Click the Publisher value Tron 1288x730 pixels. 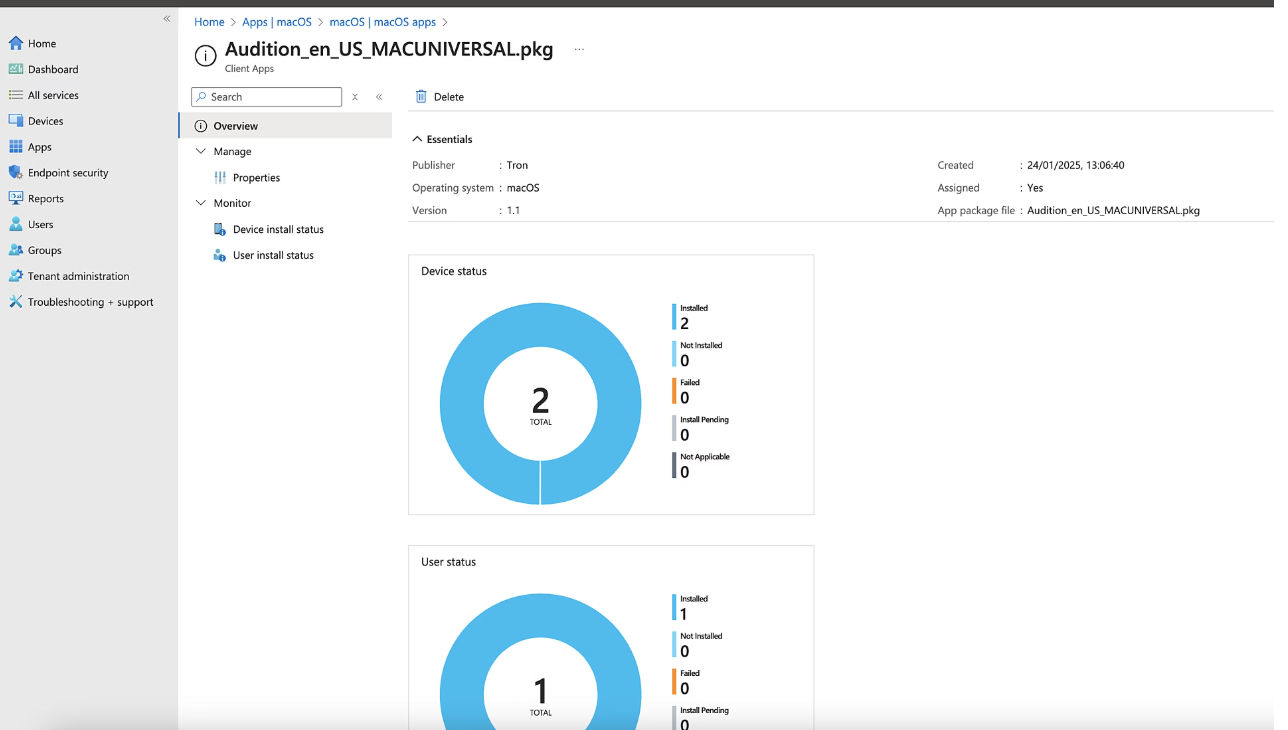point(517,165)
